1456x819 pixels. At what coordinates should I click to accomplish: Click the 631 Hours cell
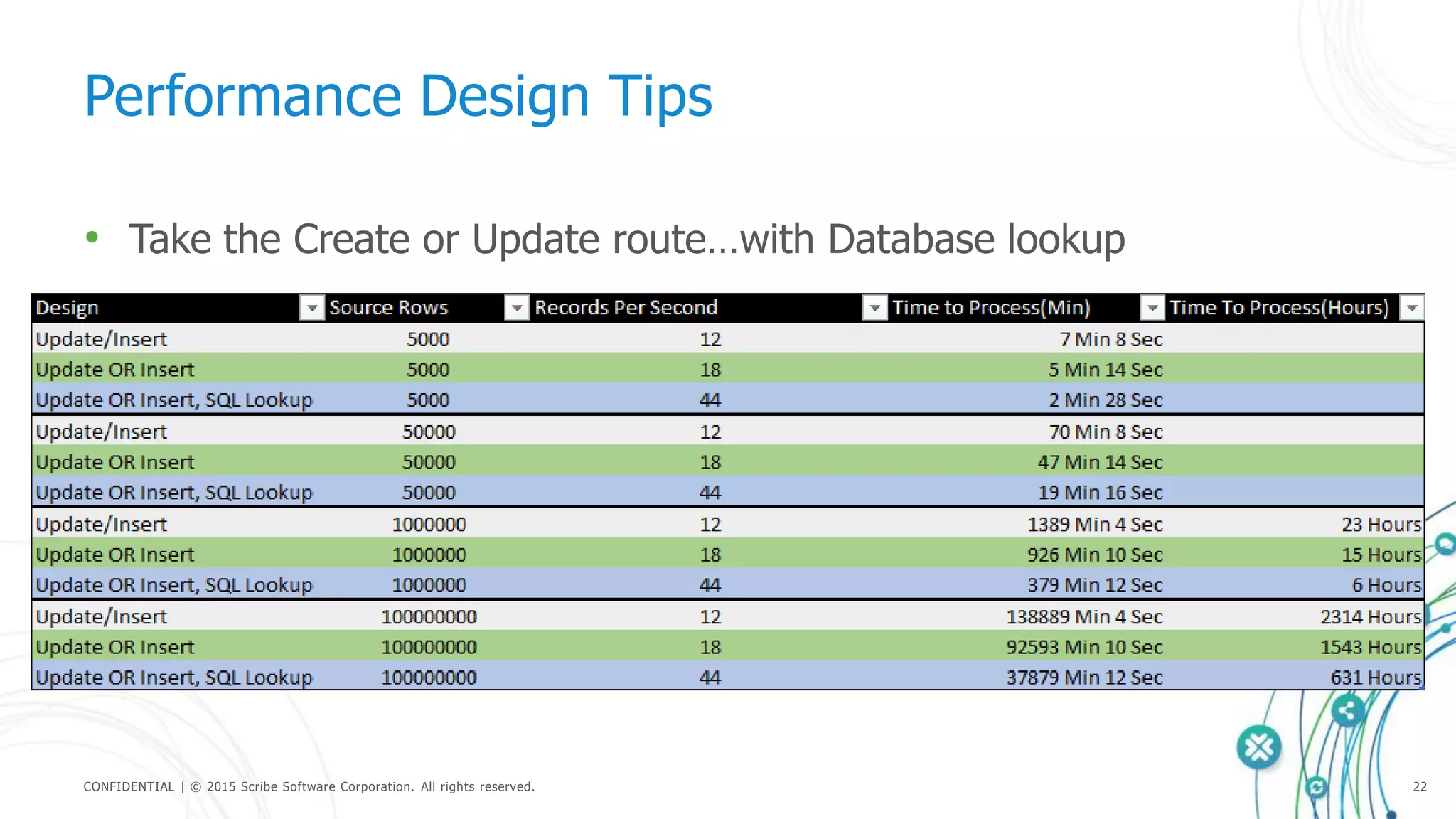pos(1375,678)
